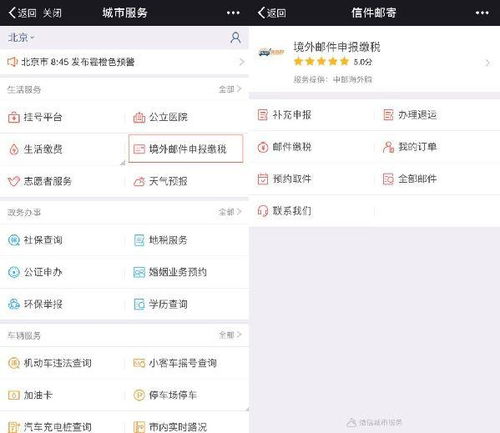Tap the five-star 5.0分 rating
This screenshot has height=433, width=500.
point(333,62)
